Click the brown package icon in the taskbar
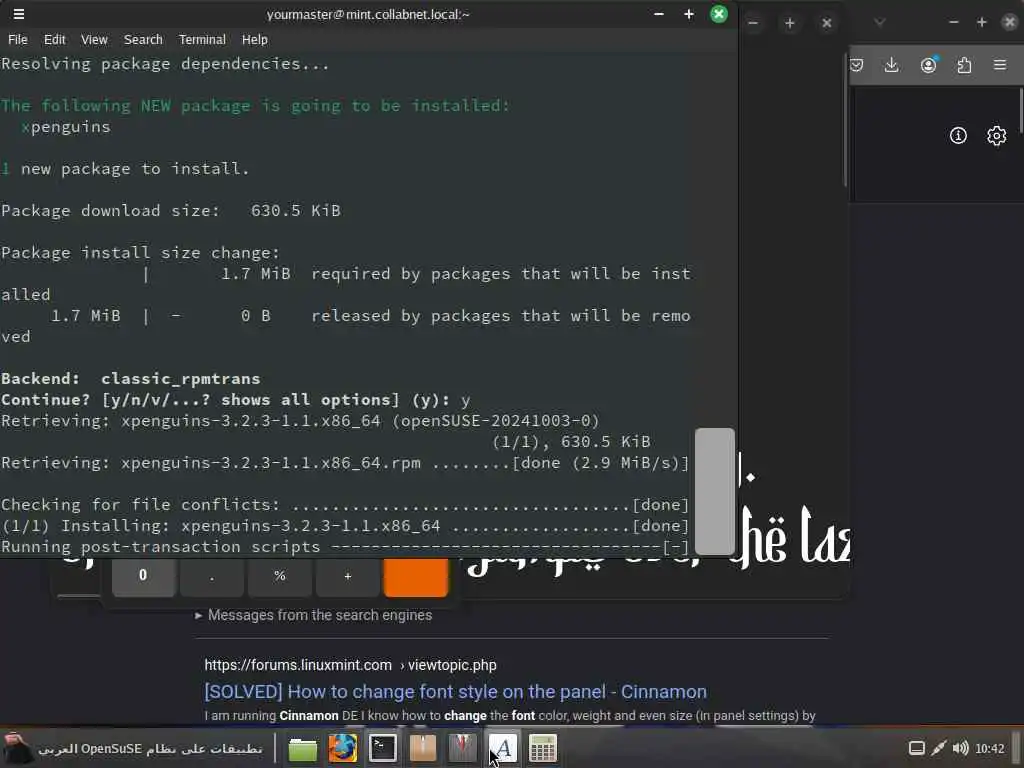This screenshot has height=768, width=1024. (423, 748)
